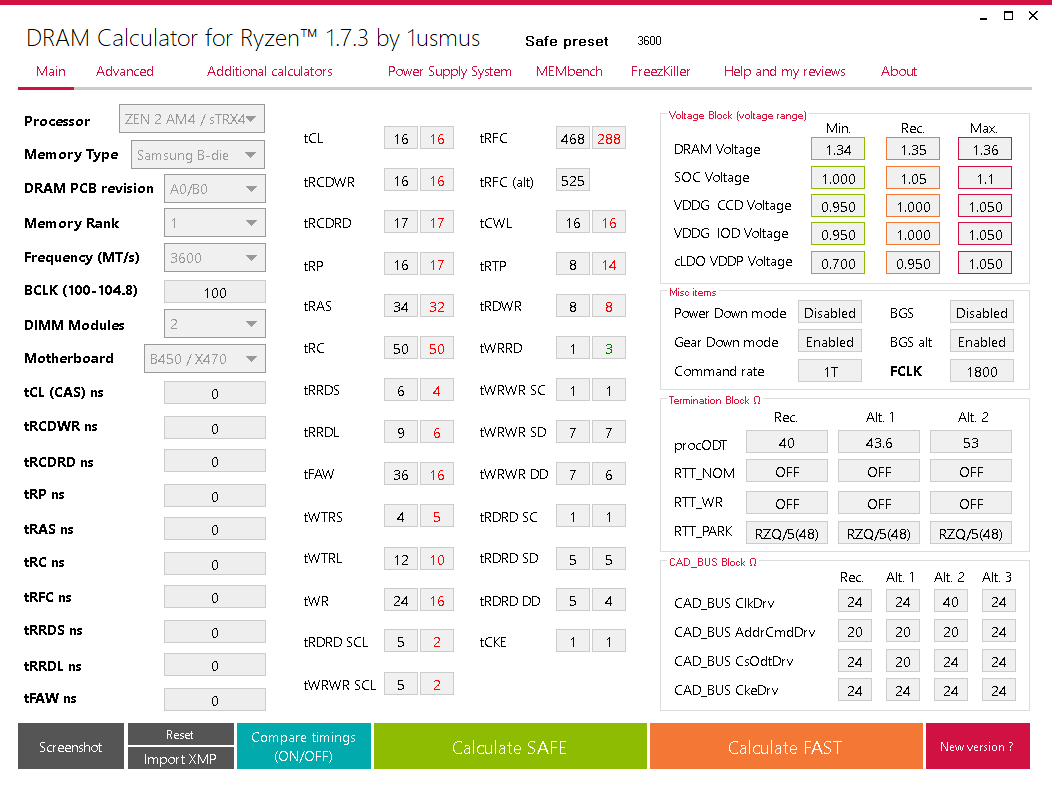Click cLDO VDDP Voltage Min value 0.700
The image size is (1052, 791).
tap(838, 264)
